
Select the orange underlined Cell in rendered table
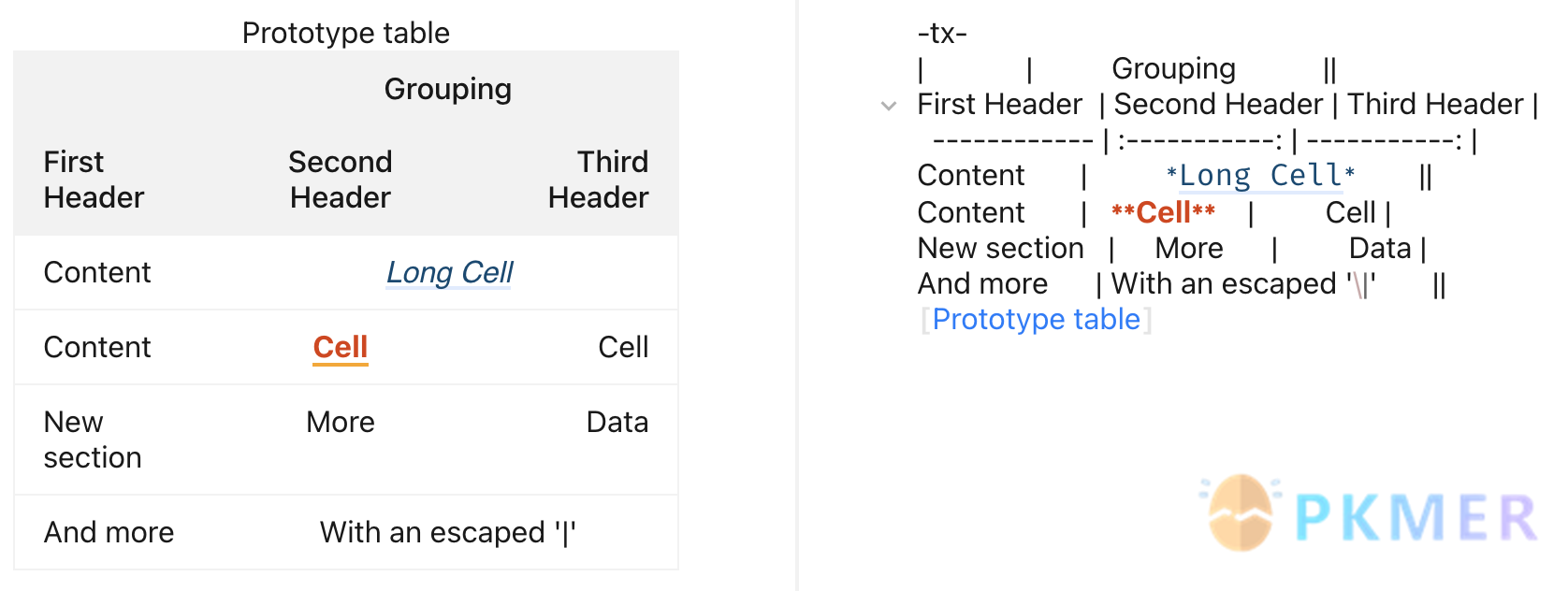point(340,347)
